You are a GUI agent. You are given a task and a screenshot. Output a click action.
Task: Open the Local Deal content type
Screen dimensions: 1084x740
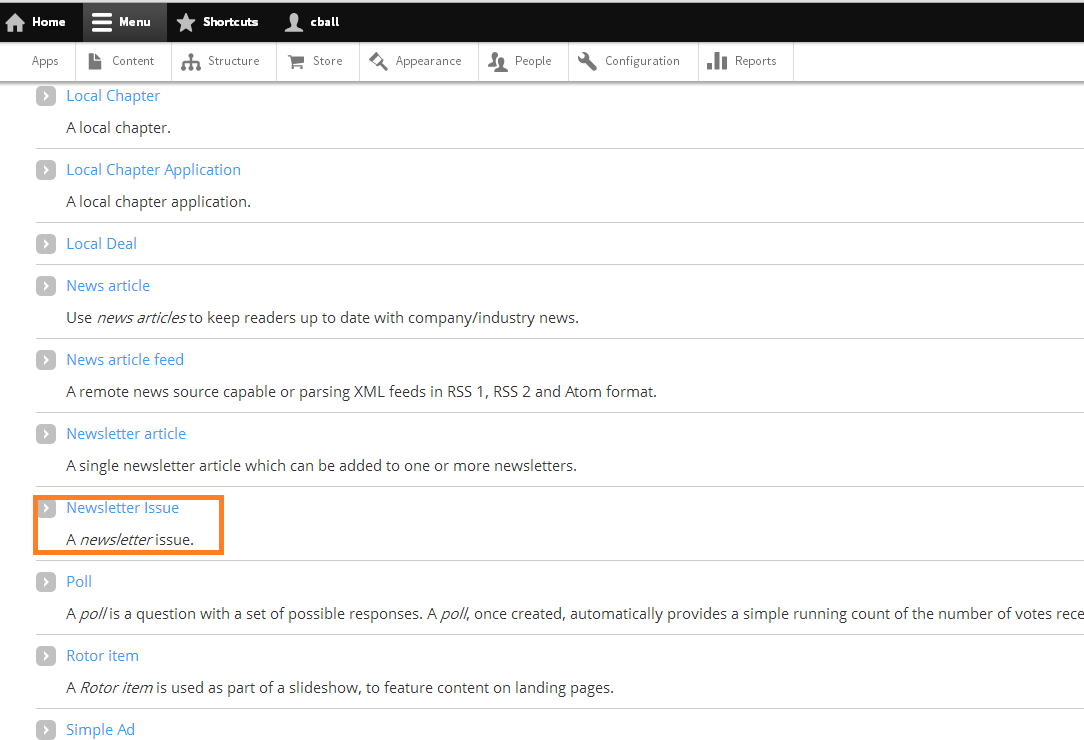tap(102, 244)
